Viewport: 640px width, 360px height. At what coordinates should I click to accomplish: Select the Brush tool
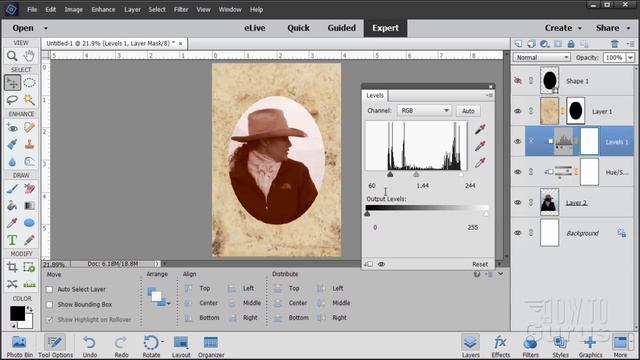(x=12, y=189)
